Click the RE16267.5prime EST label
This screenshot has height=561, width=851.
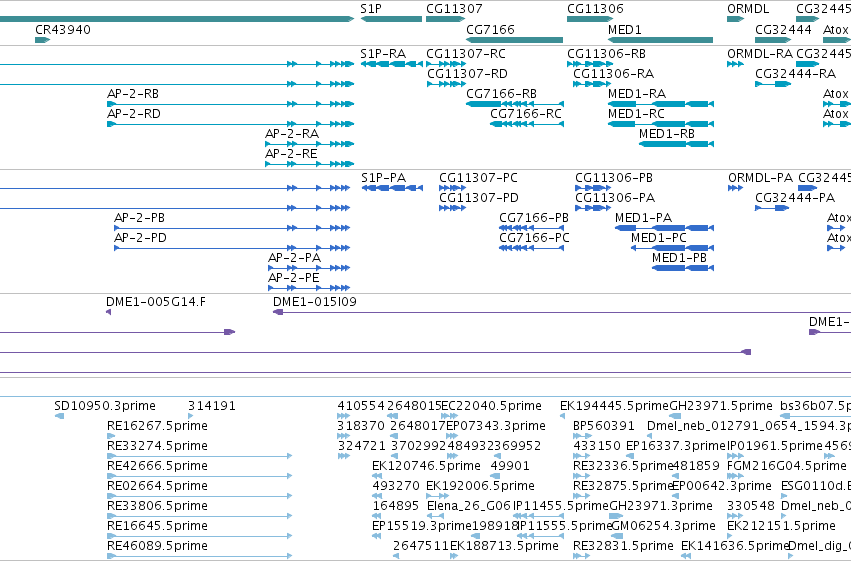click(x=157, y=426)
